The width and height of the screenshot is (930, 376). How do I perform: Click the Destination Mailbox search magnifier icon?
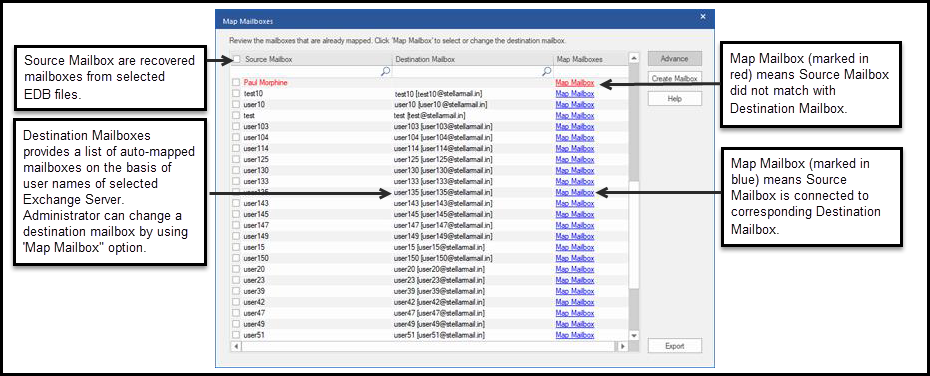[x=547, y=71]
